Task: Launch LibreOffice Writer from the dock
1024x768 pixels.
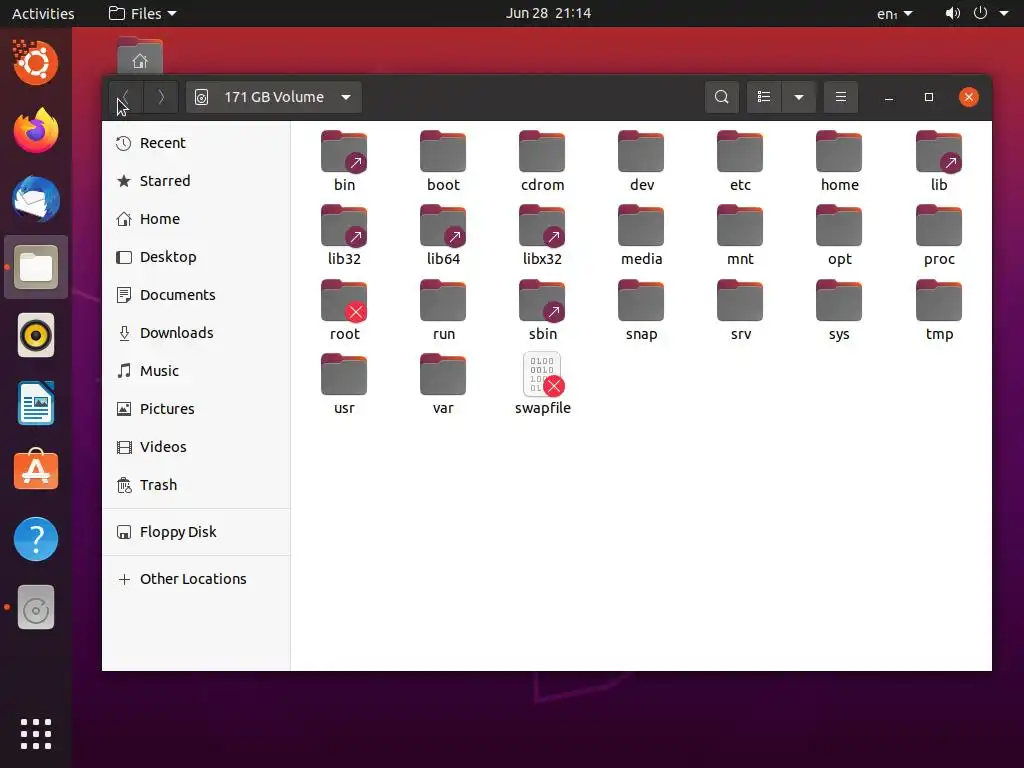Action: [36, 403]
